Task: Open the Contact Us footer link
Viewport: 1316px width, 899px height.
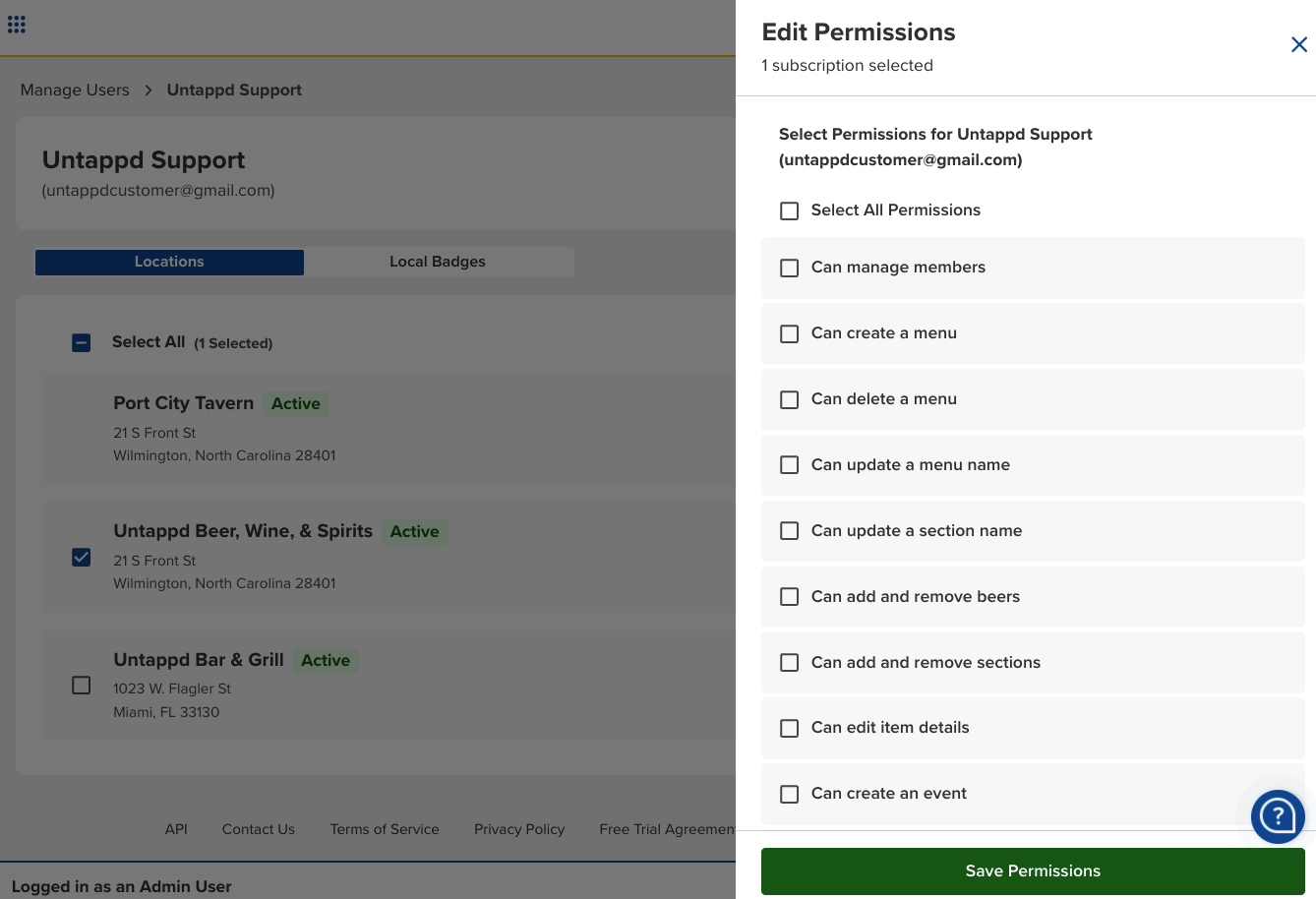Action: (259, 829)
